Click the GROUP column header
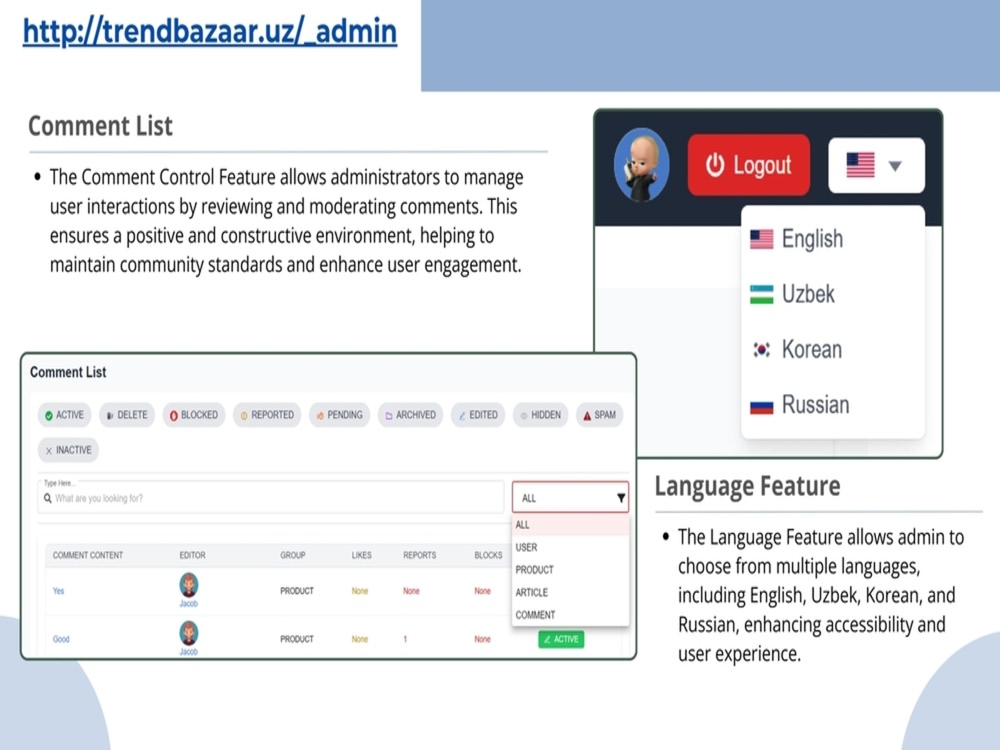 pos(293,555)
